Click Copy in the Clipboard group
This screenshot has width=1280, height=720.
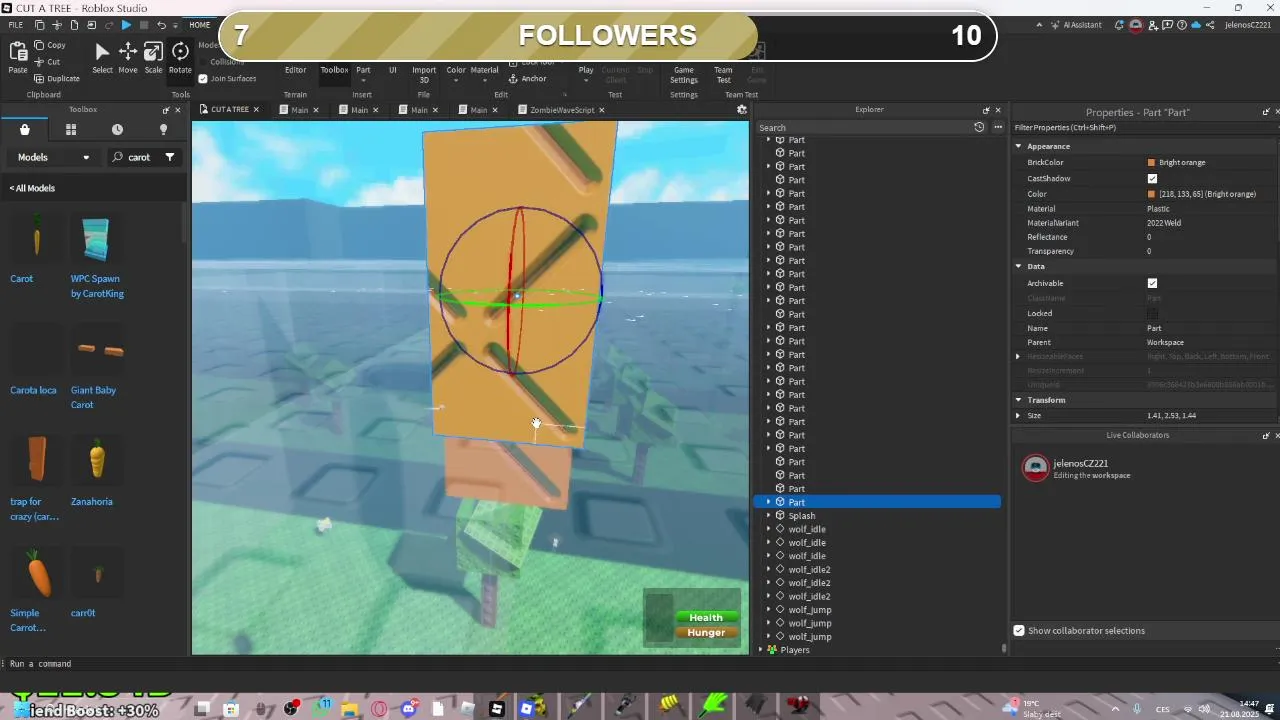coord(50,45)
